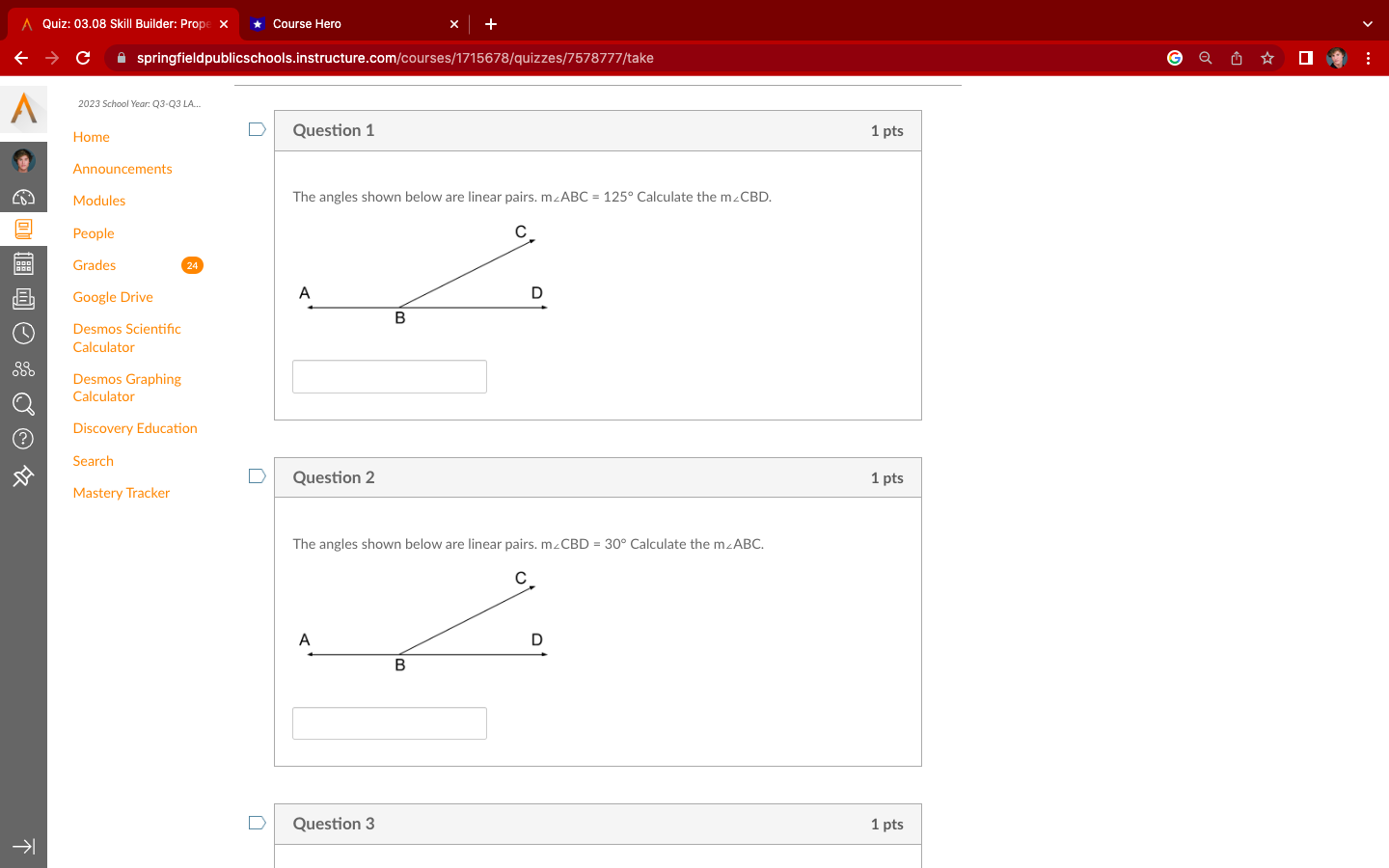
Task: Click the Question 2 heading text
Action: [x=334, y=477]
